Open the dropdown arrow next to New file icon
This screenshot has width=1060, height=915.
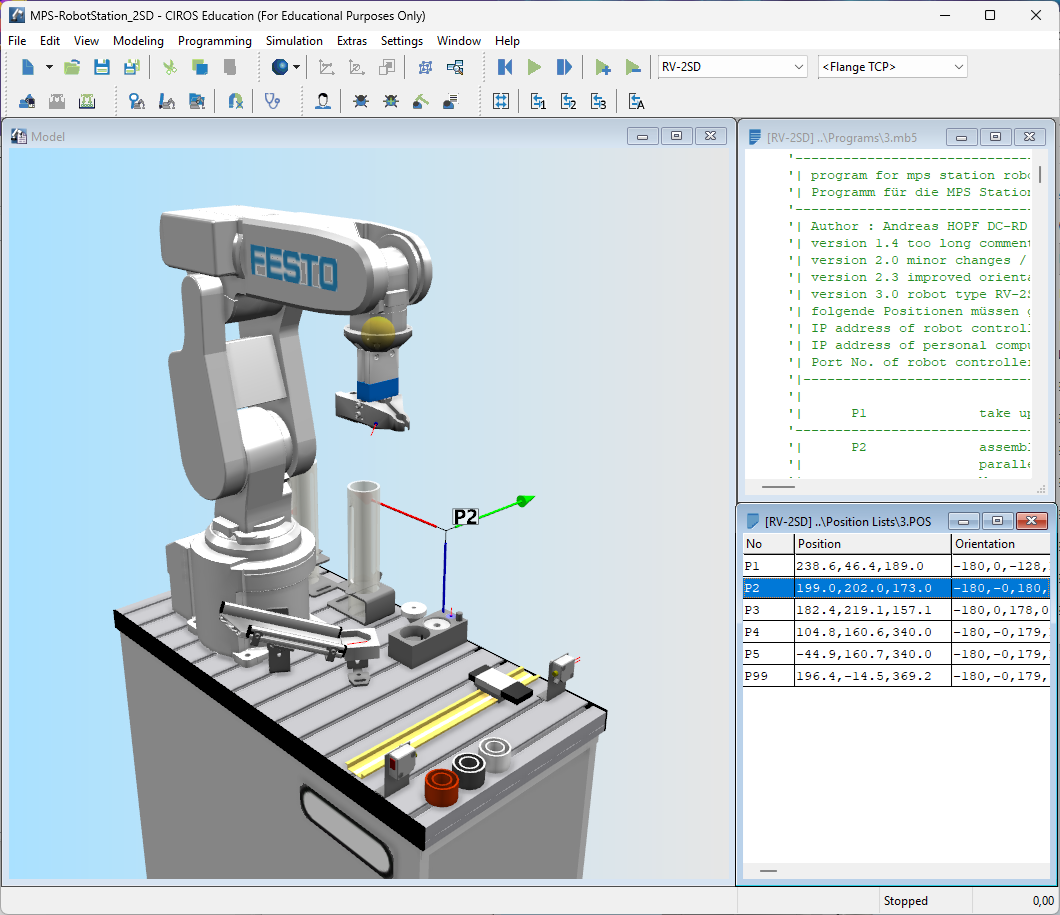49,67
